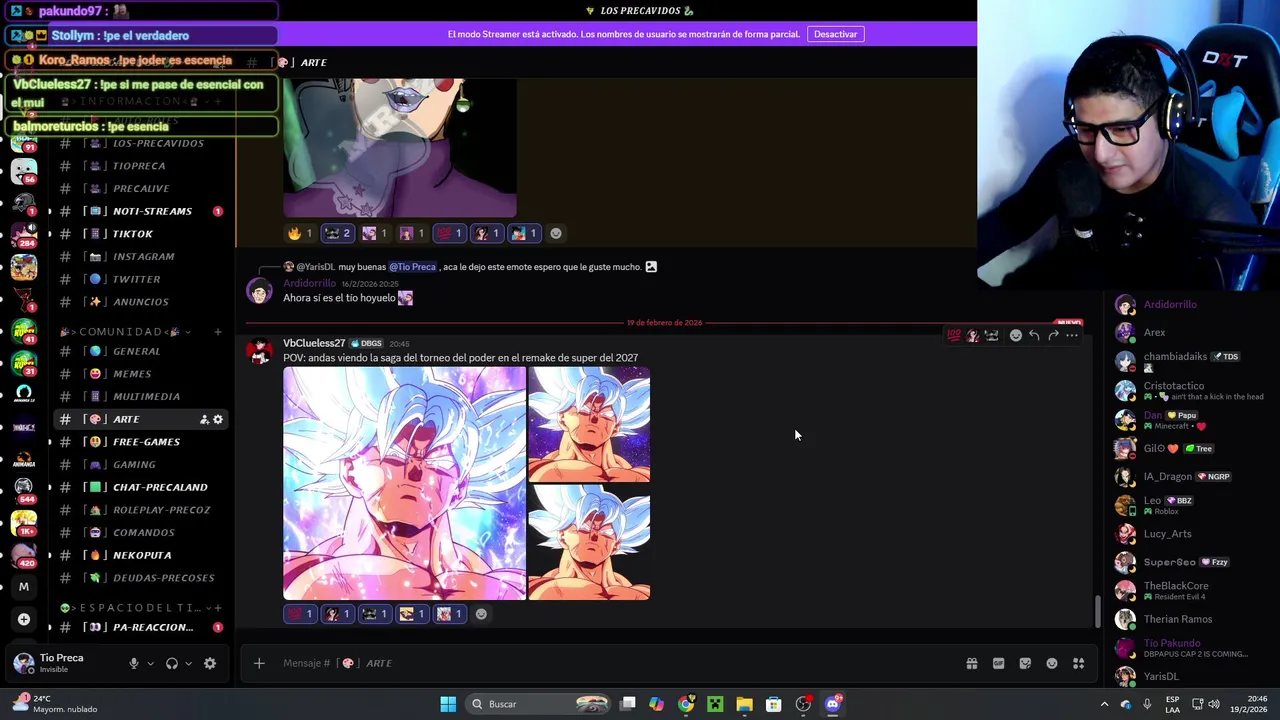The width and height of the screenshot is (1280, 720).
Task: Open emoji reaction picker in message toolbar
Action: (1015, 336)
